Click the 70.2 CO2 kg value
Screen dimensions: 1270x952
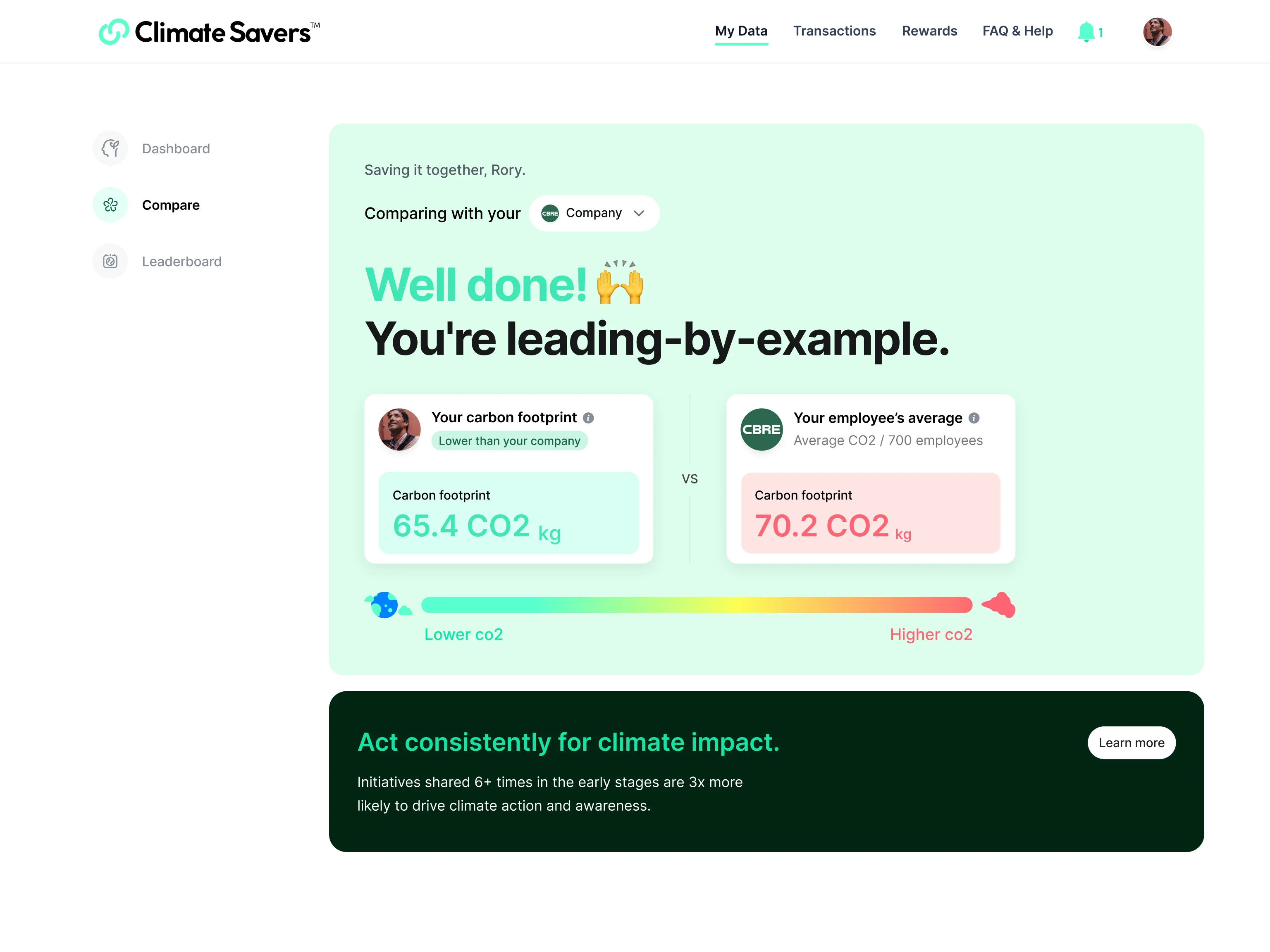pyautogui.click(x=833, y=526)
